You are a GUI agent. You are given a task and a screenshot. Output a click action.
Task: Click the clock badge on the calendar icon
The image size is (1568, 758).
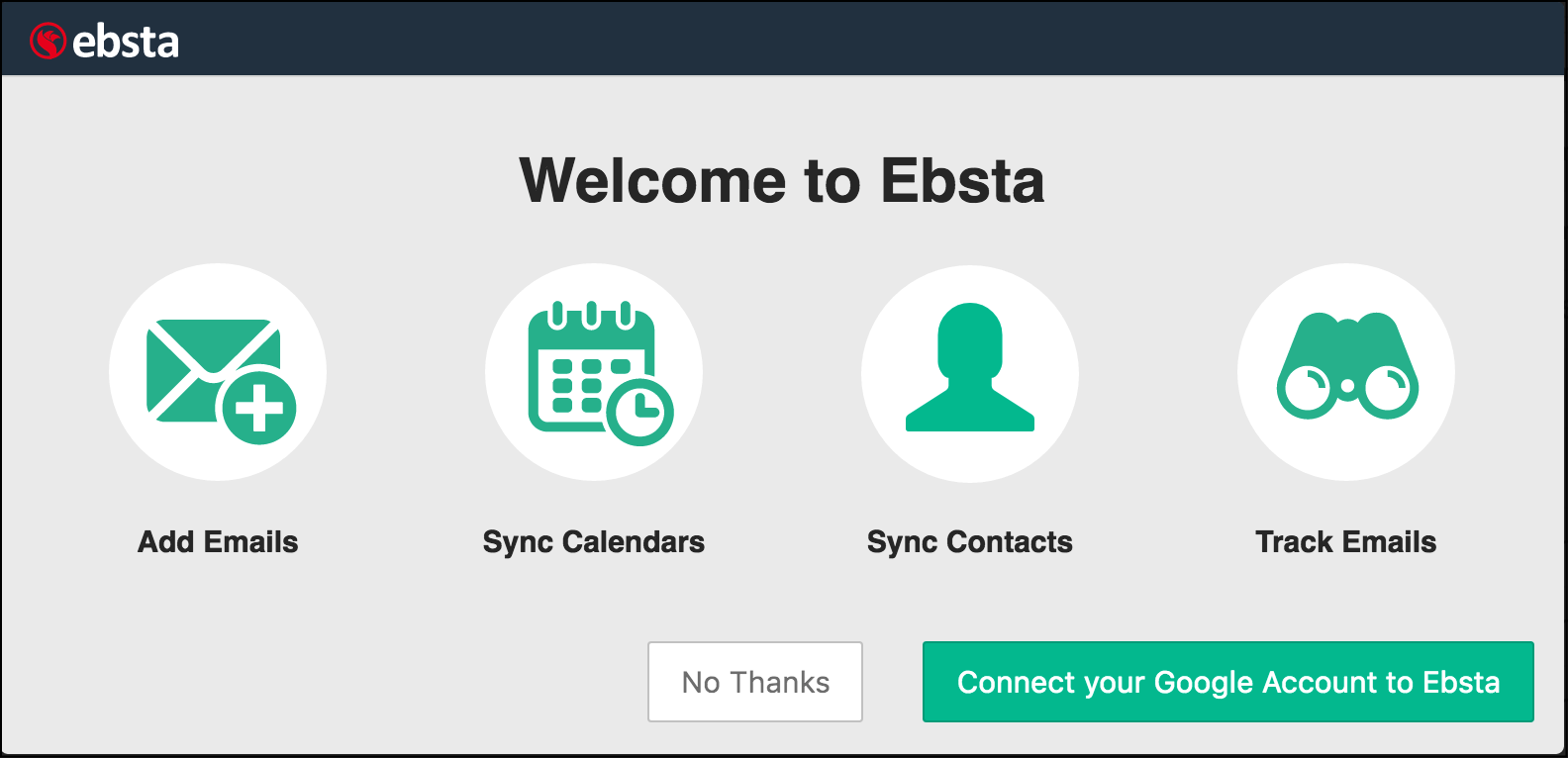(x=639, y=408)
